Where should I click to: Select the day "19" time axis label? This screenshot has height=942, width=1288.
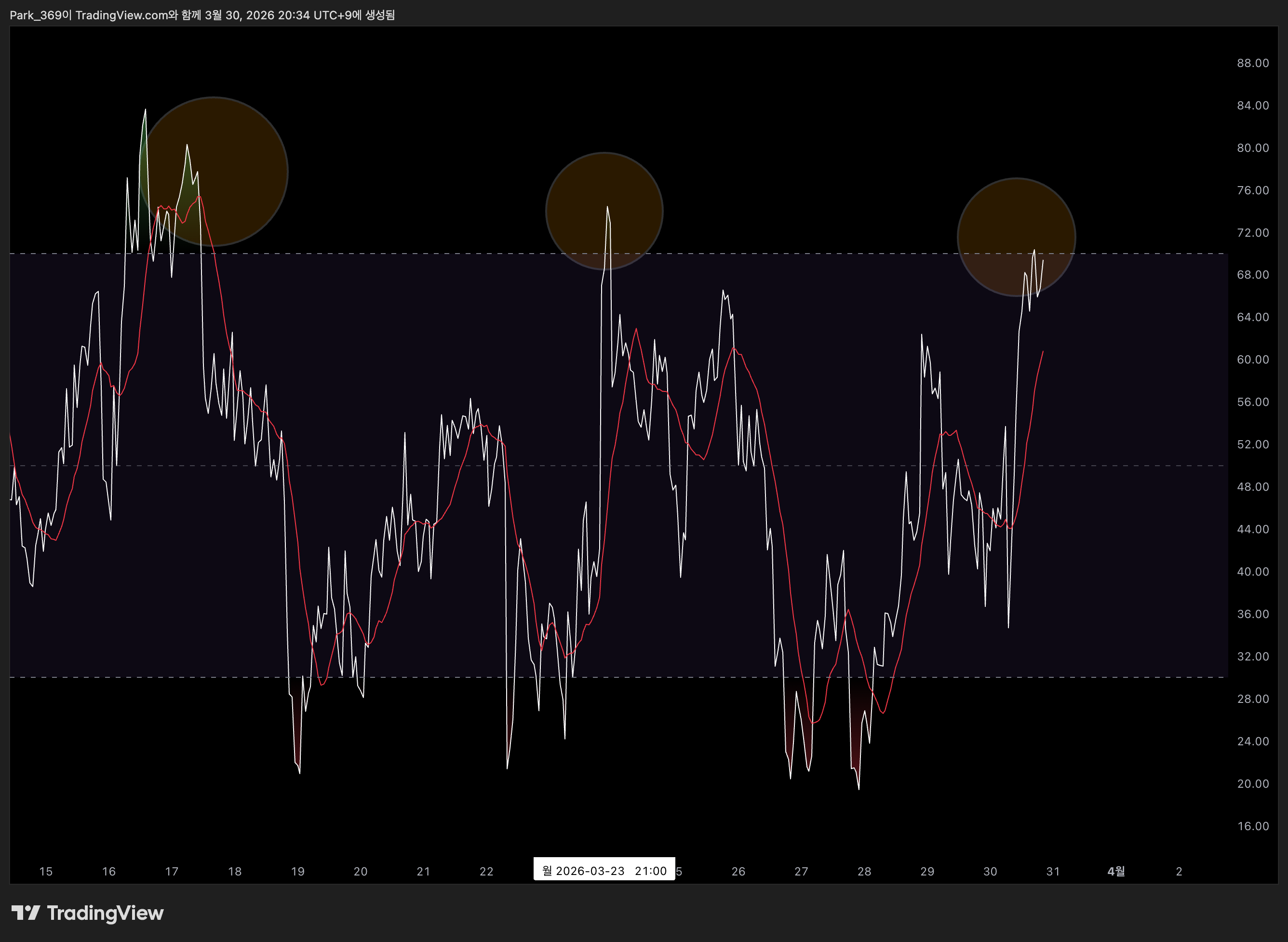click(297, 871)
